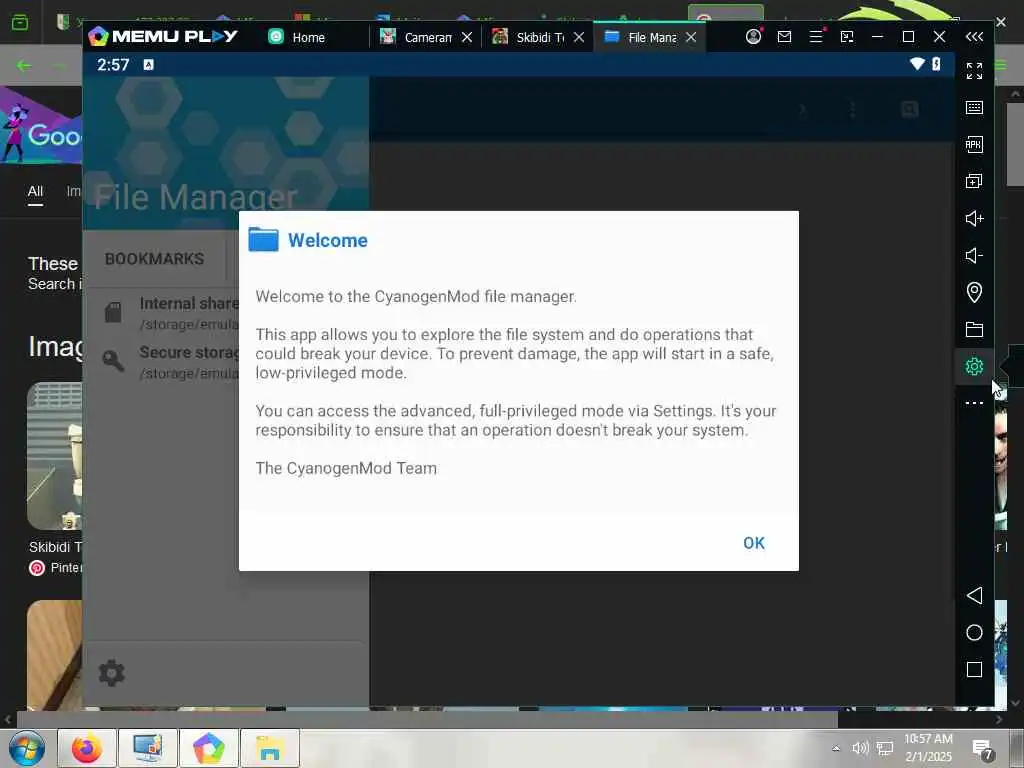Image resolution: width=1024 pixels, height=768 pixels.
Task: Click the volume up icon
Action: 974,218
